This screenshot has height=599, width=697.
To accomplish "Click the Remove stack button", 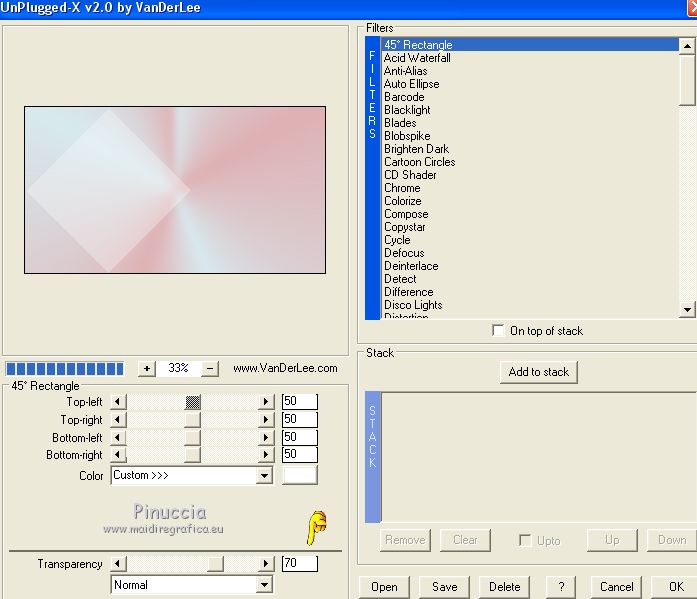I will pos(405,540).
